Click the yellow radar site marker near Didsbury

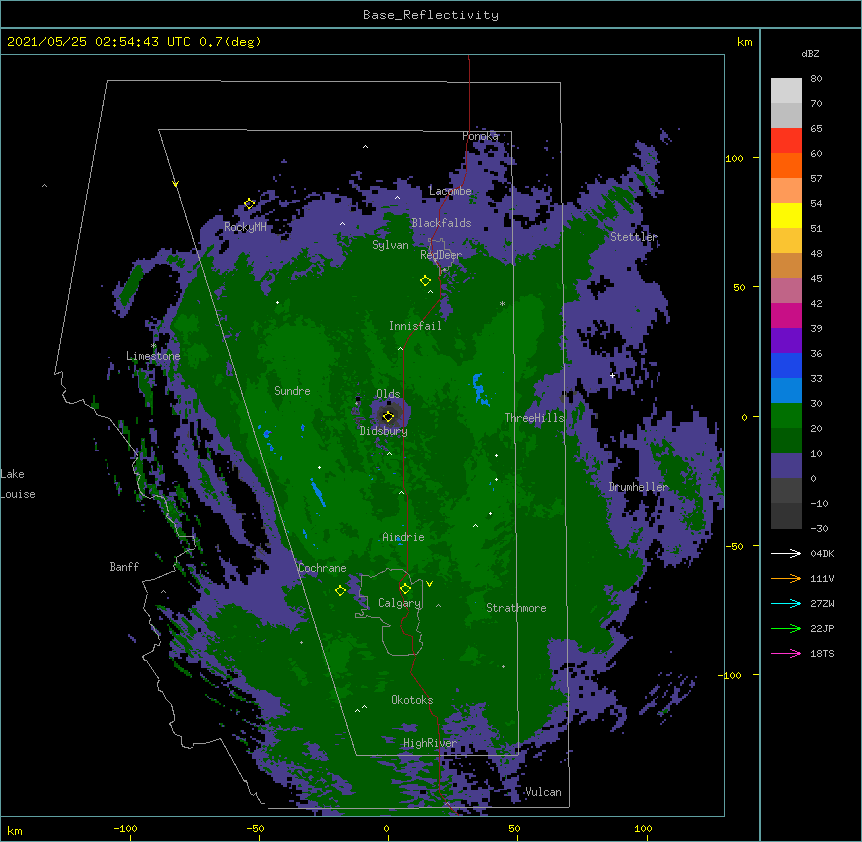pyautogui.click(x=388, y=416)
